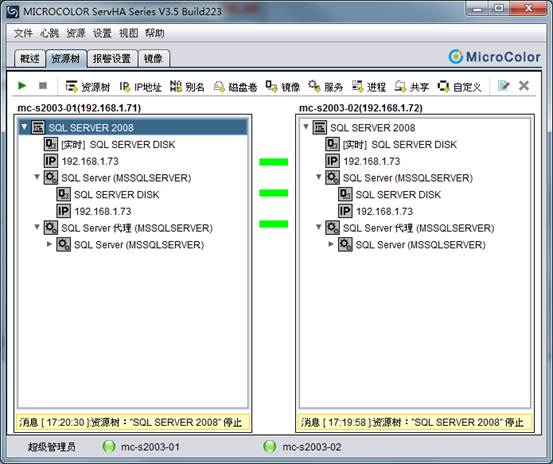This screenshot has width=553, height=464.
Task: Add a 别名 alias resource
Action: [x=187, y=86]
